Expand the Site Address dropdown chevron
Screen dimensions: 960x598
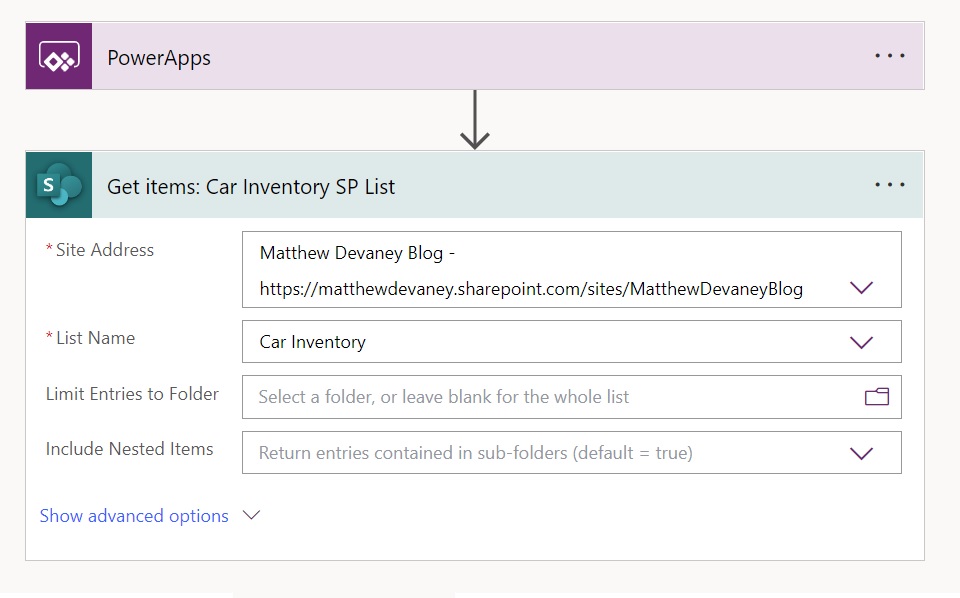(x=861, y=288)
